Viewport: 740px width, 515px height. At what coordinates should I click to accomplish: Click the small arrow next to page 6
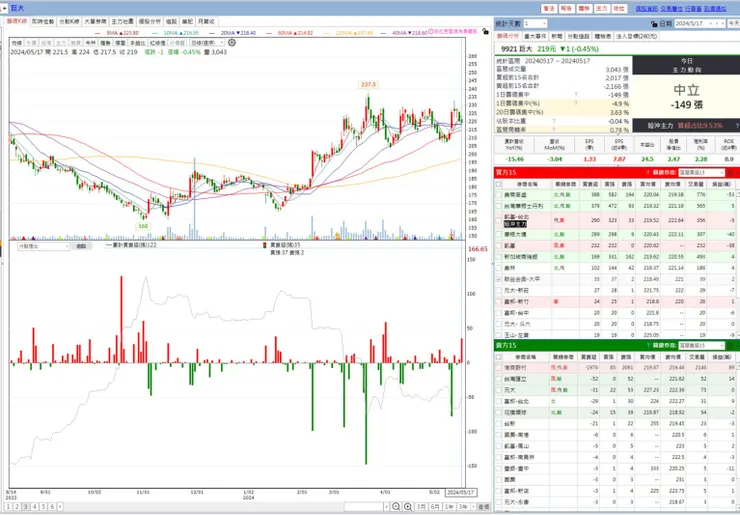[60, 507]
